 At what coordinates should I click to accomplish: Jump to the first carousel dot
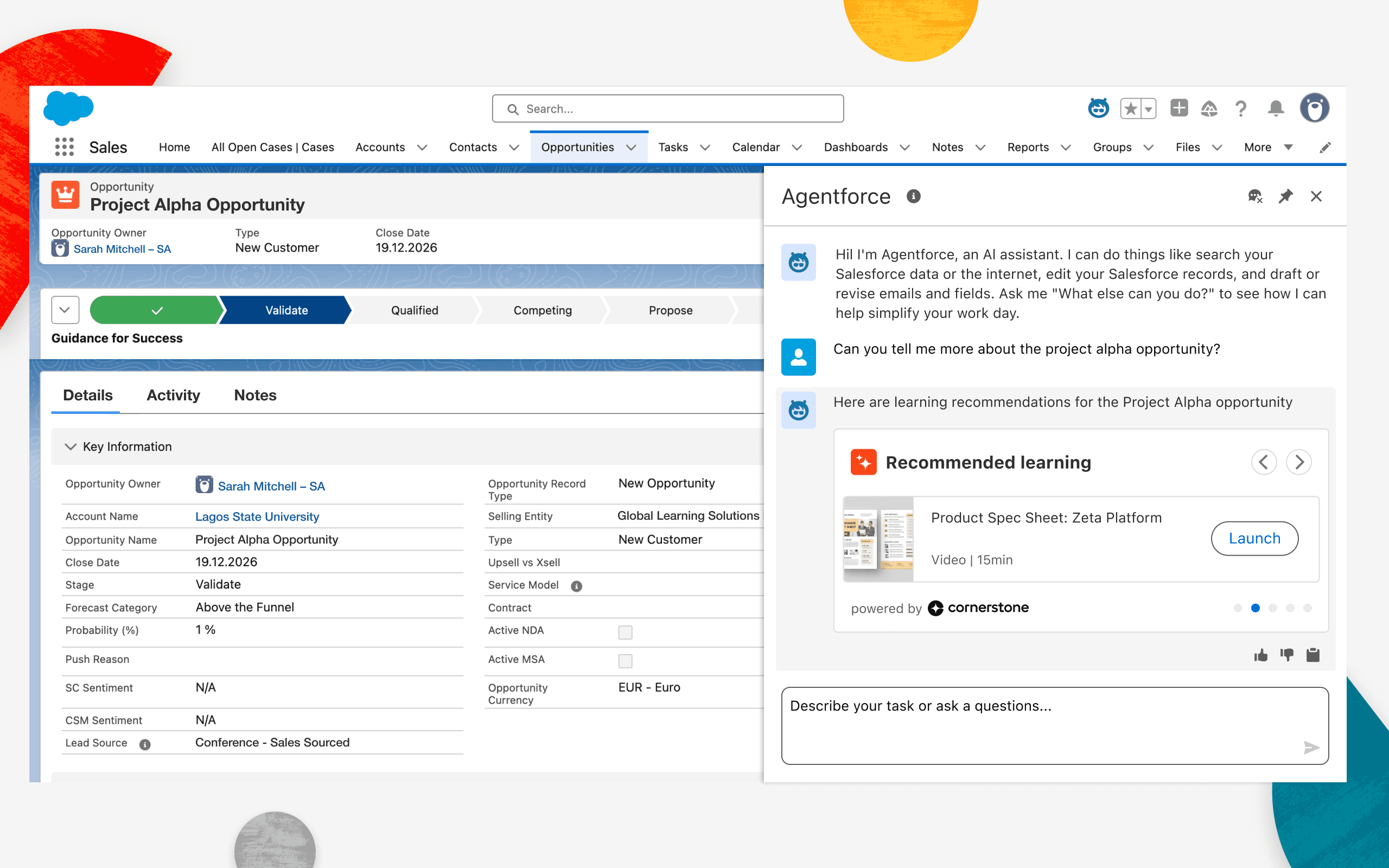[x=1238, y=608]
